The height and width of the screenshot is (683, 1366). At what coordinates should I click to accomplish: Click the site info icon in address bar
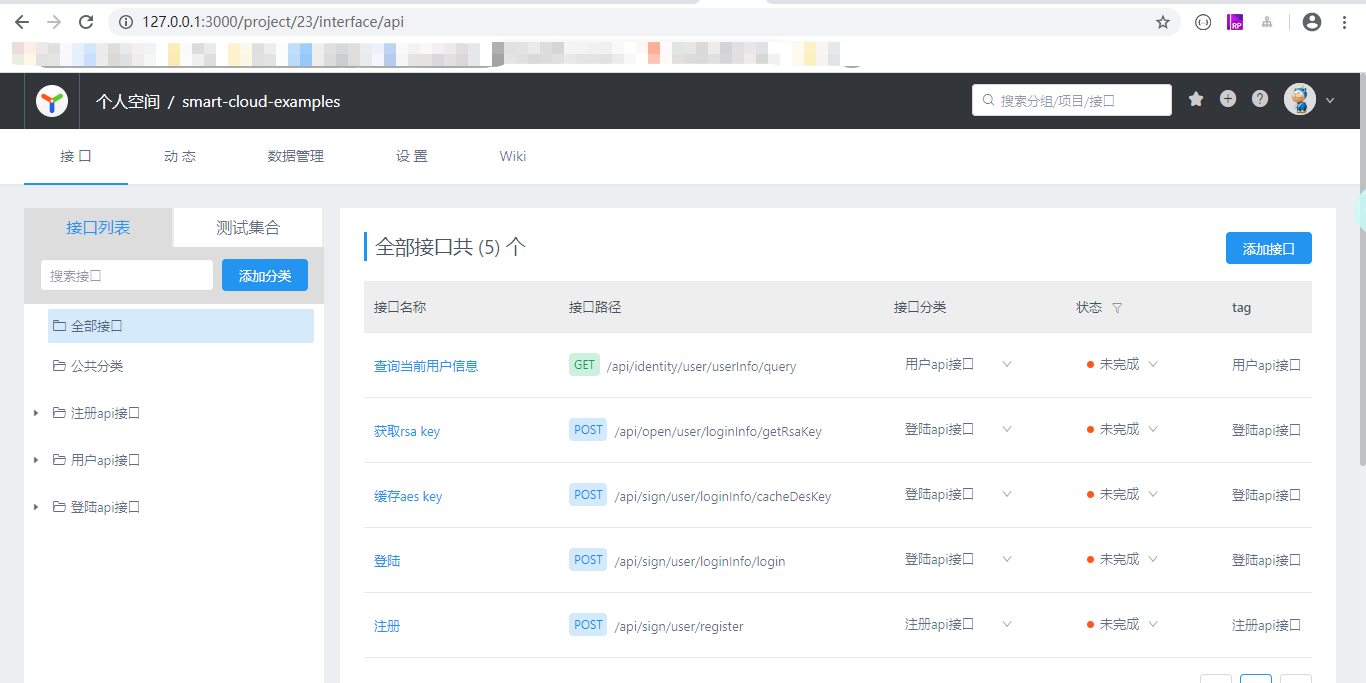(x=126, y=22)
